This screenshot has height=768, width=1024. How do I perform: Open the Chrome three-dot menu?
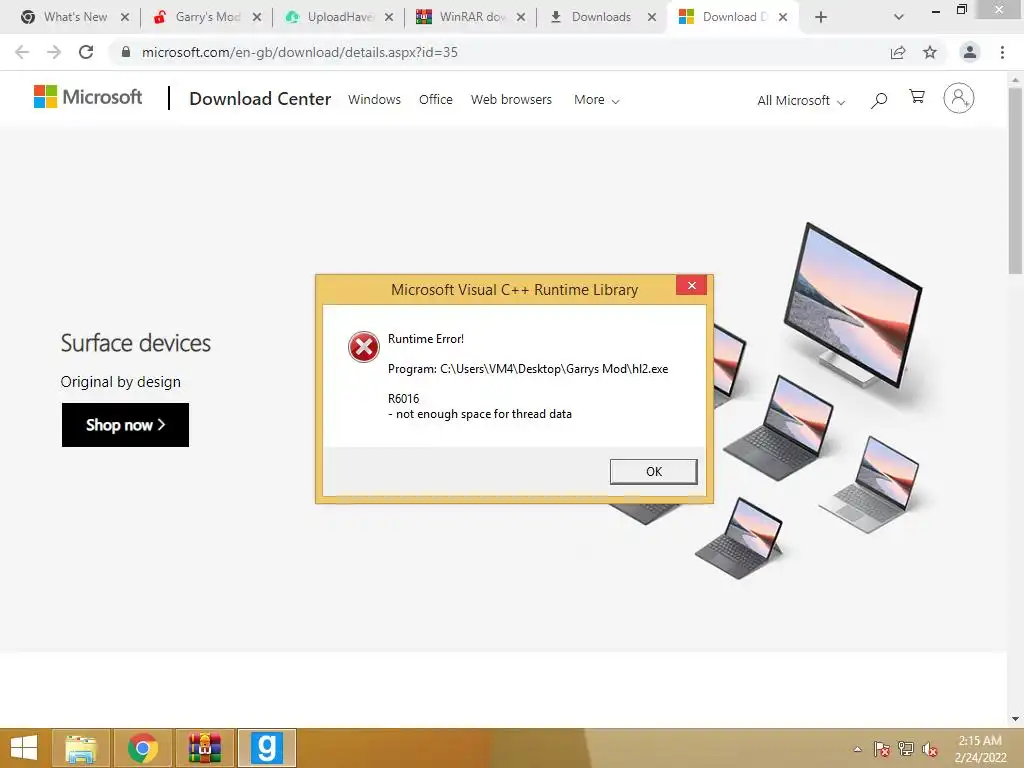[x=1002, y=52]
